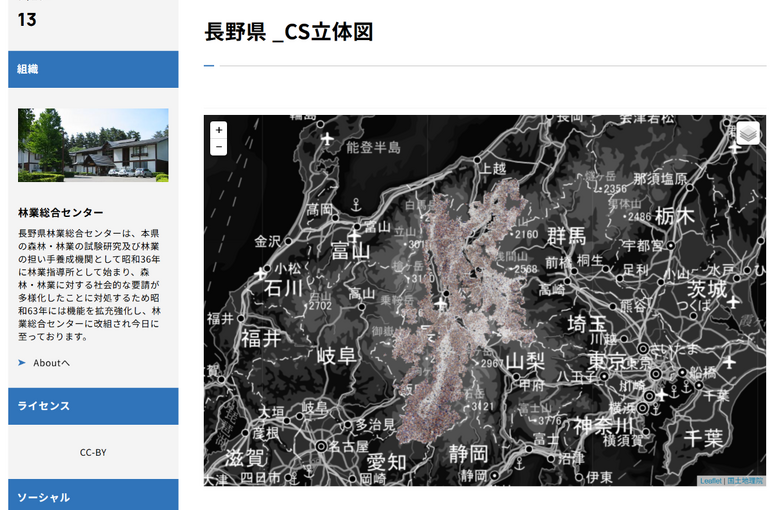770x510 pixels.
Task: Click the 横須賀 label on the map
Action: (623, 441)
